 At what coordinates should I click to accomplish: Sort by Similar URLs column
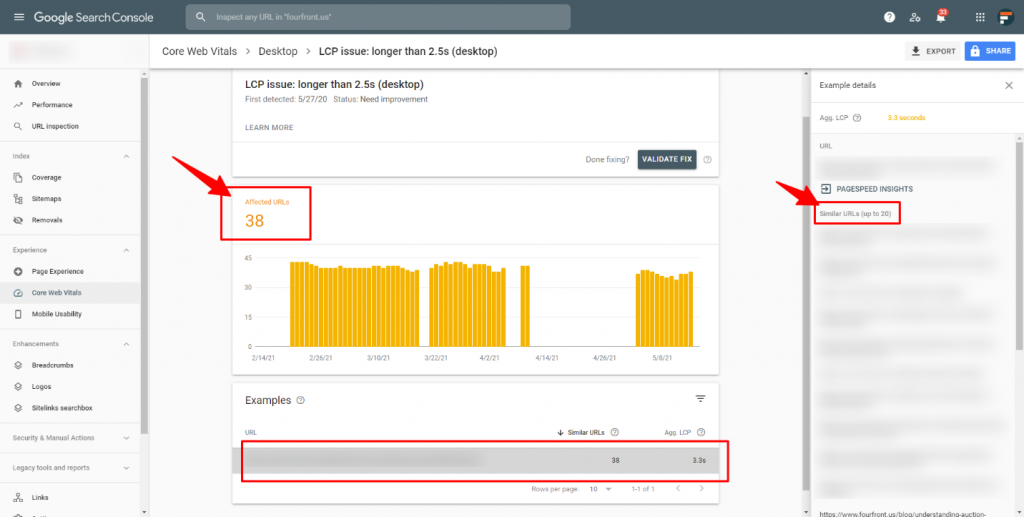coord(581,432)
